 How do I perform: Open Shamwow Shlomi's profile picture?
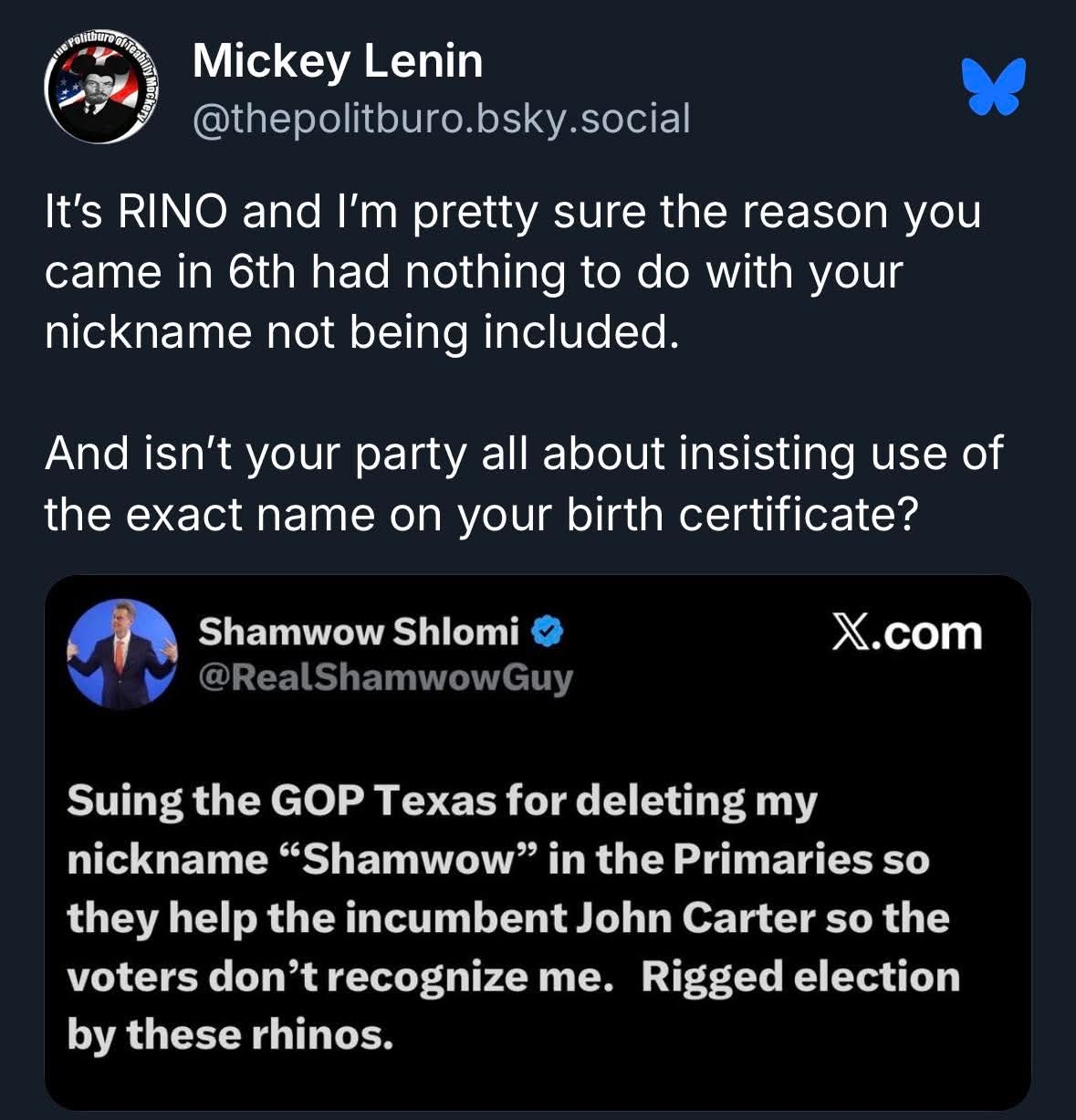point(121,653)
